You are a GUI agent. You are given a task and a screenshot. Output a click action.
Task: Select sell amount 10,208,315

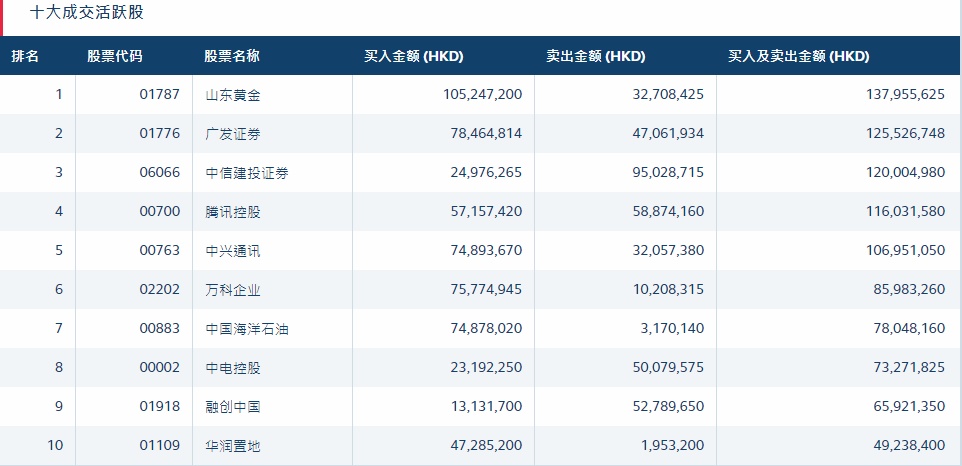coord(668,289)
